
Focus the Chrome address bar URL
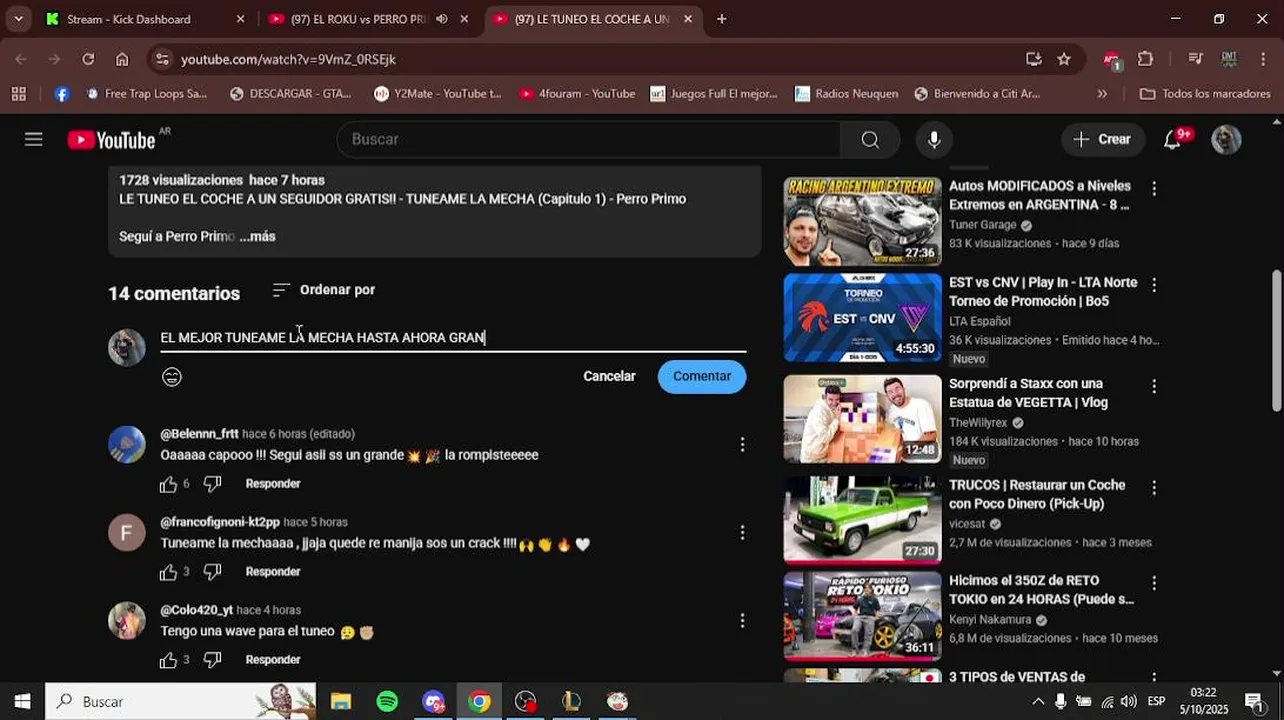(x=590, y=59)
